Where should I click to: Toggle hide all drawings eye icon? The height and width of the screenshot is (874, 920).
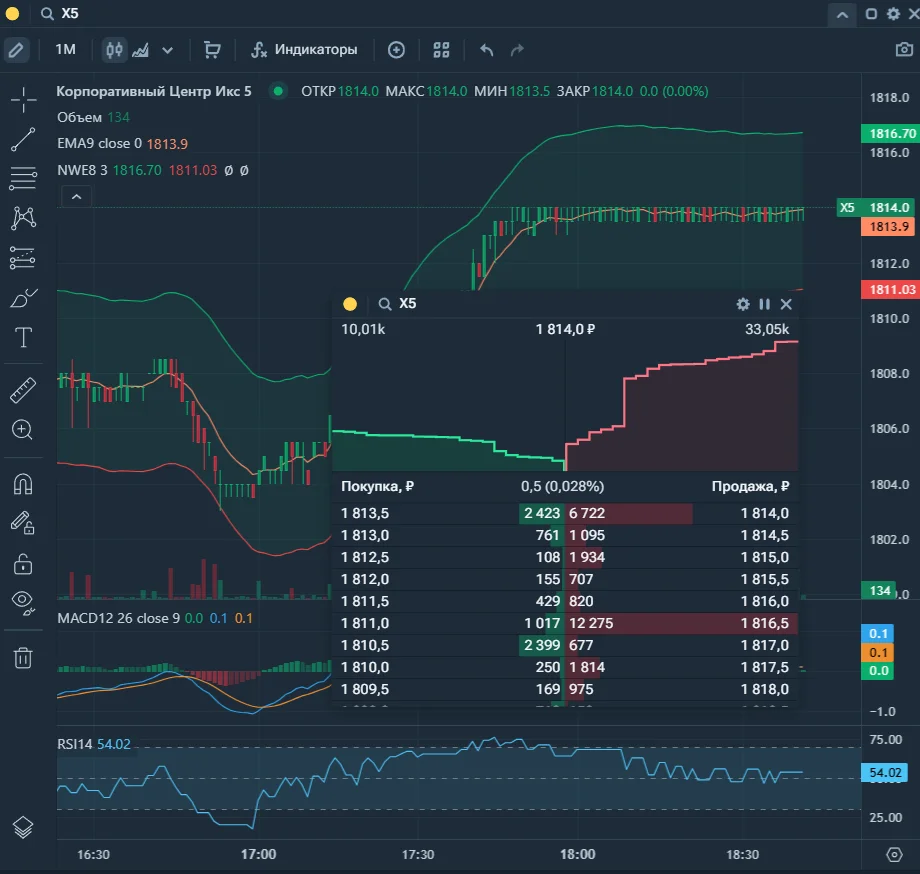pyautogui.click(x=23, y=603)
